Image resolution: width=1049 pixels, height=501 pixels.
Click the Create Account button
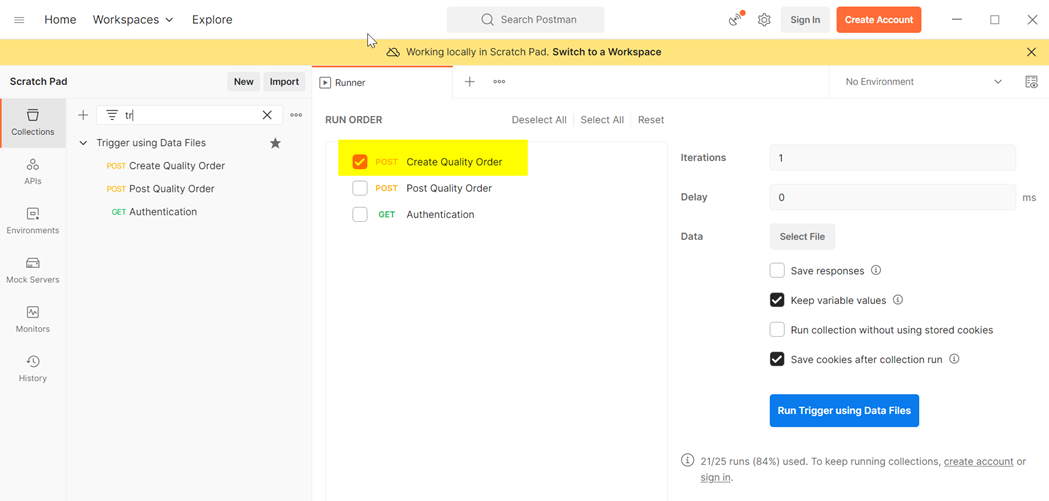878,20
